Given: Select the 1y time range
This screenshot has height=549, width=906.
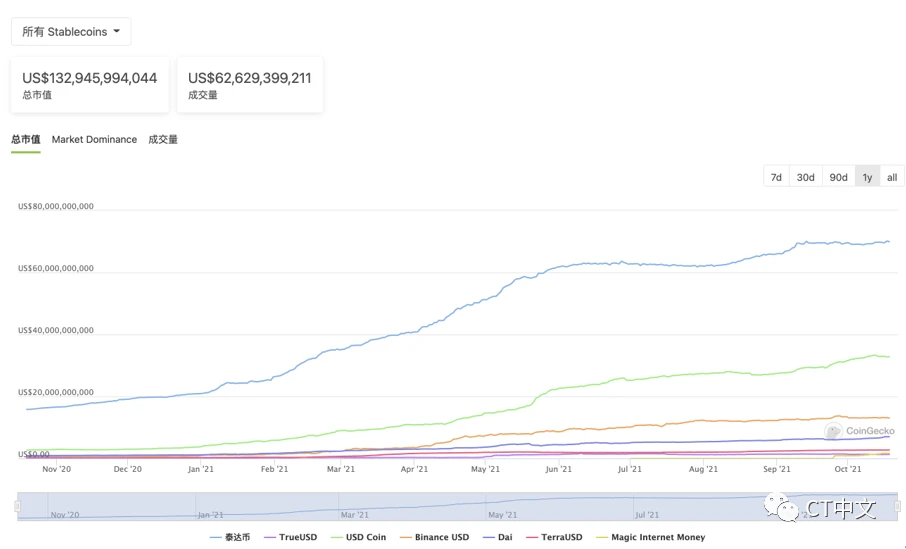Looking at the screenshot, I should 867,177.
